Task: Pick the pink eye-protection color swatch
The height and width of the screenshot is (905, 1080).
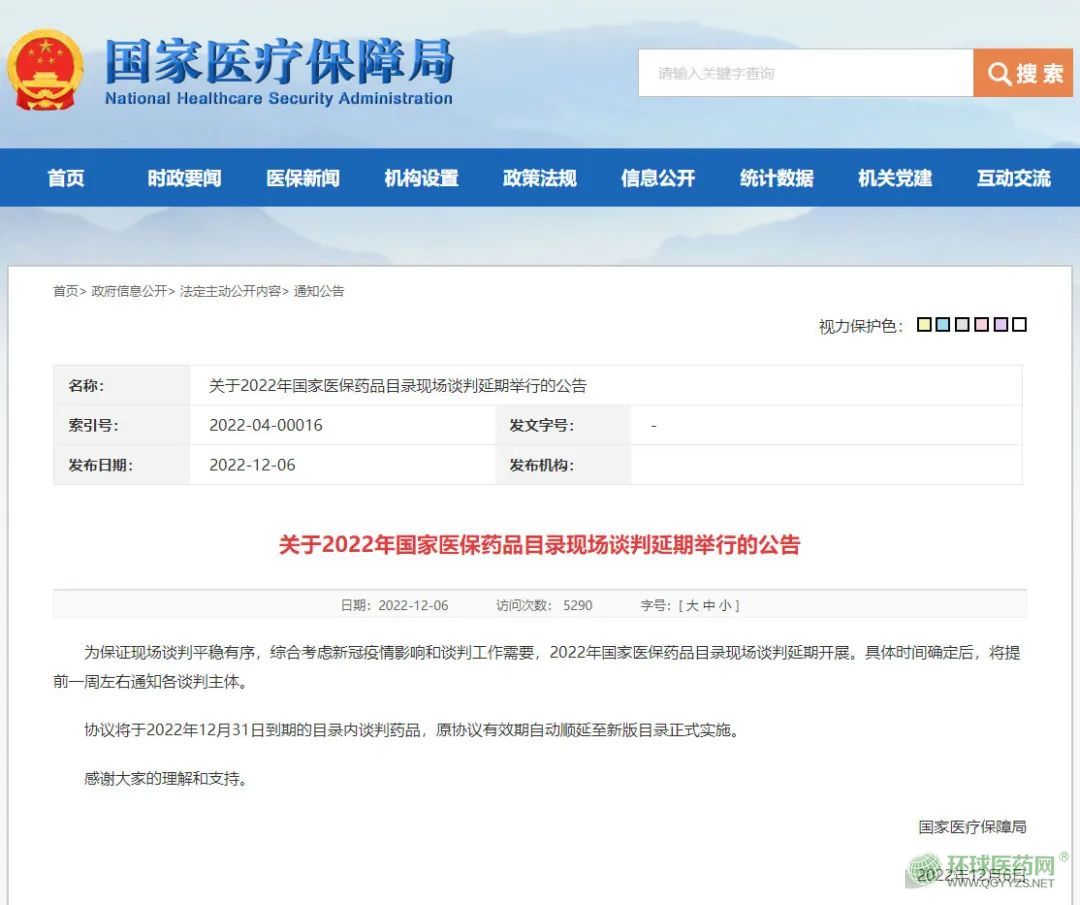Action: tap(981, 324)
